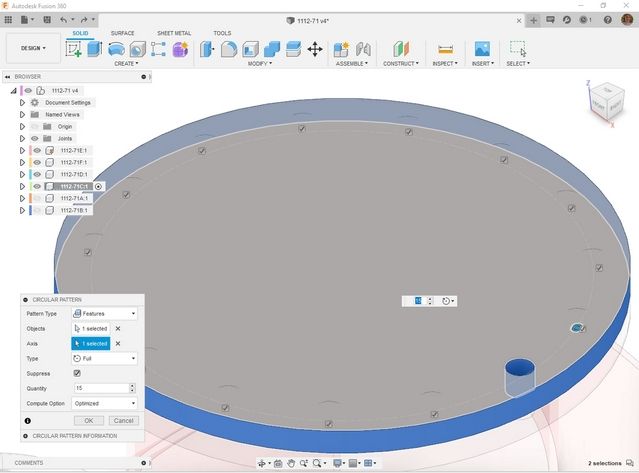The width and height of the screenshot is (639, 473).
Task: Toggle visibility of the Joints folder
Action: [x=35, y=139]
